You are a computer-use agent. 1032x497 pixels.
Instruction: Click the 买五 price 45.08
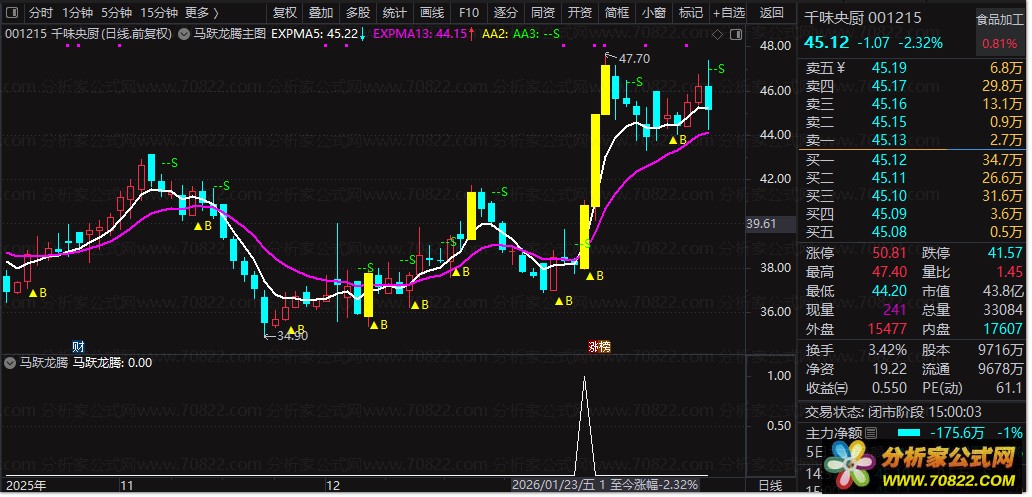[x=889, y=232]
